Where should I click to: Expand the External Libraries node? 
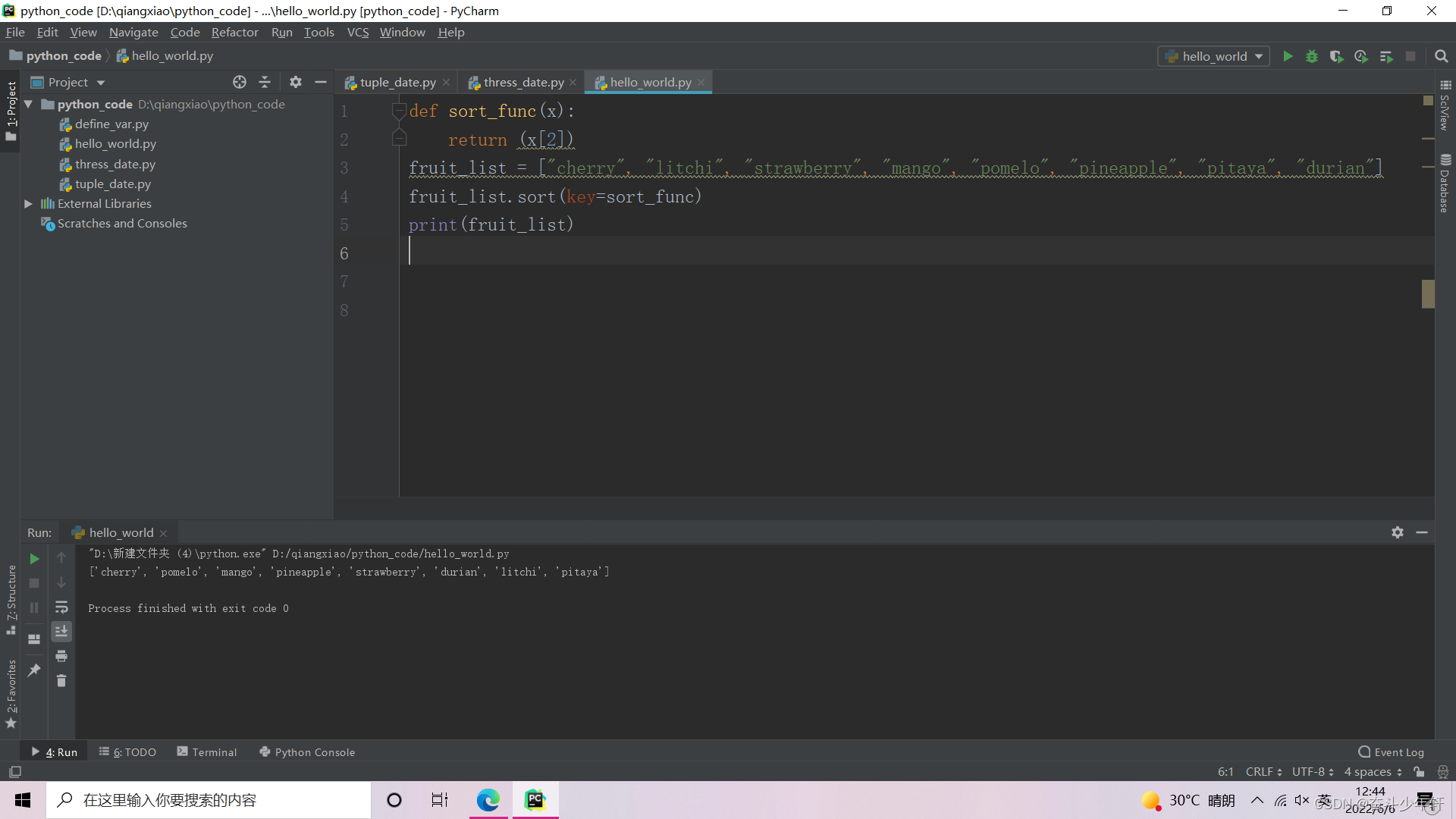click(x=28, y=203)
